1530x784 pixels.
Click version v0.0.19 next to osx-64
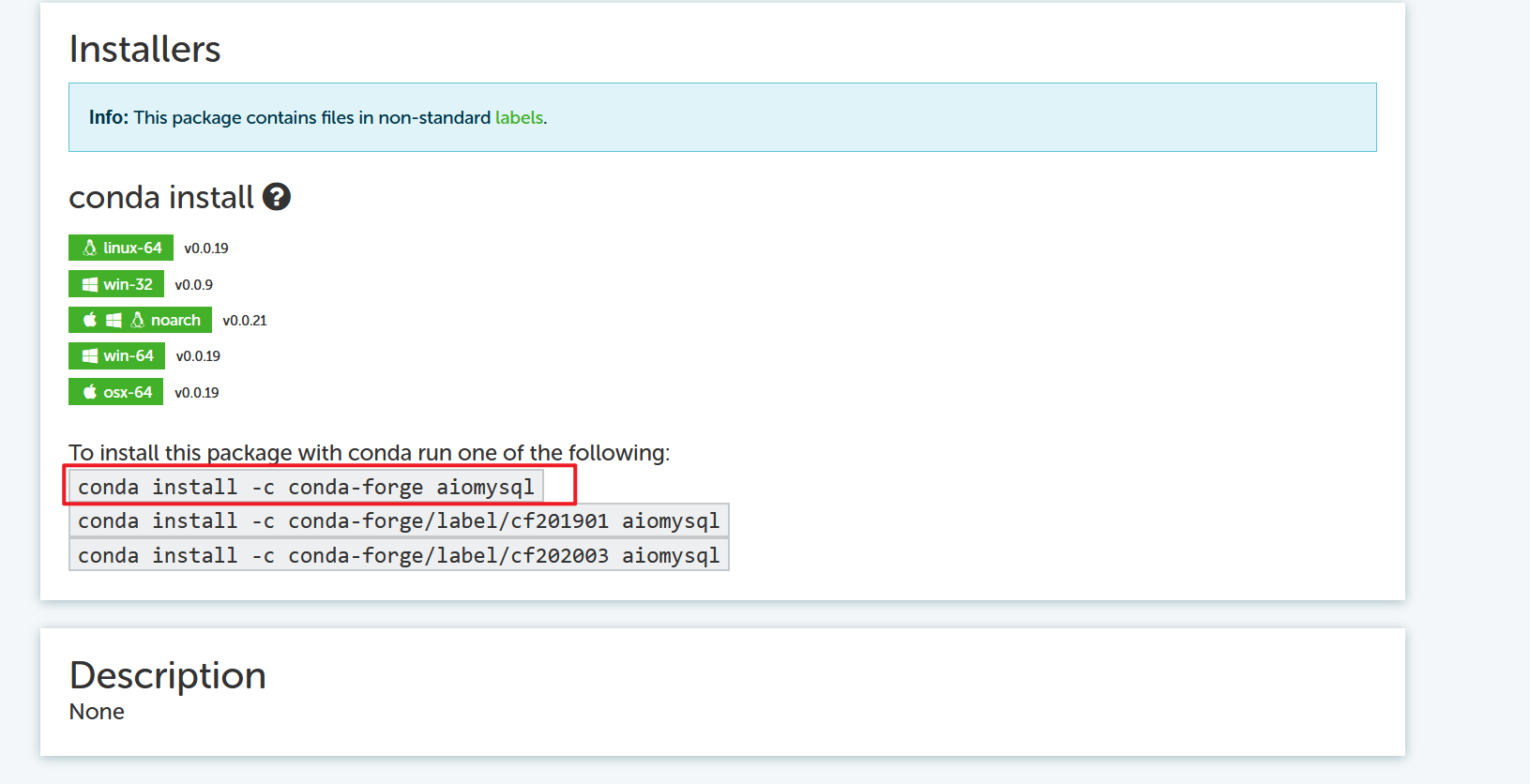[x=197, y=393]
